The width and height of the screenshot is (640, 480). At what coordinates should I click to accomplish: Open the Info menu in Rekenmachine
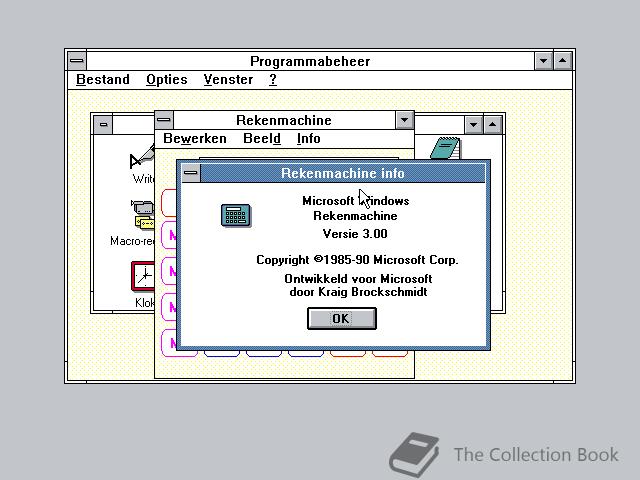[309, 139]
